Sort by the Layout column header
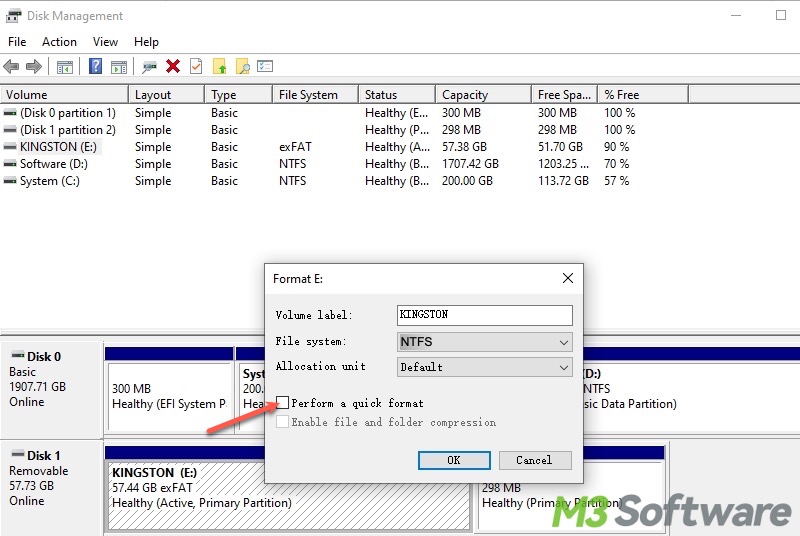The width and height of the screenshot is (800, 536). pyautogui.click(x=166, y=95)
